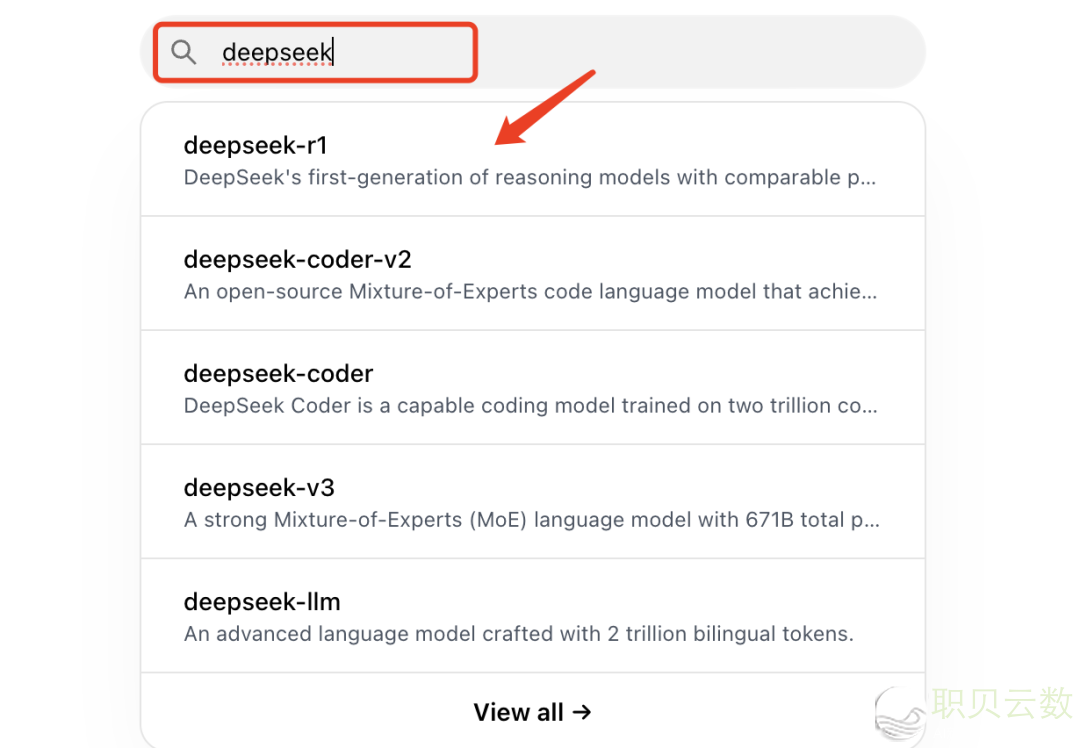Open the deepseek-llm model result
This screenshot has width=1080, height=748.
point(532,616)
